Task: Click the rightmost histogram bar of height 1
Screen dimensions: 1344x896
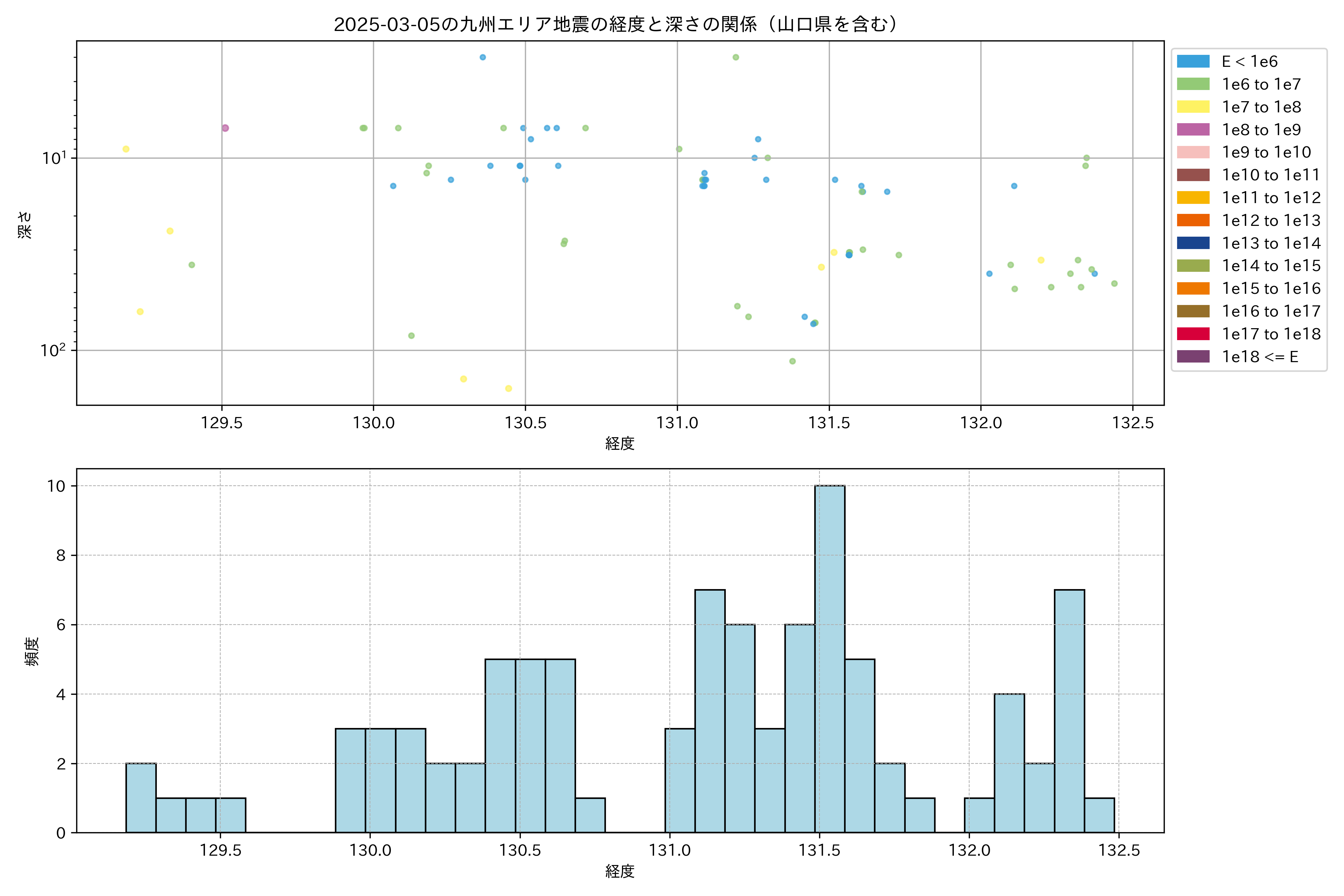Action: [x=1099, y=815]
